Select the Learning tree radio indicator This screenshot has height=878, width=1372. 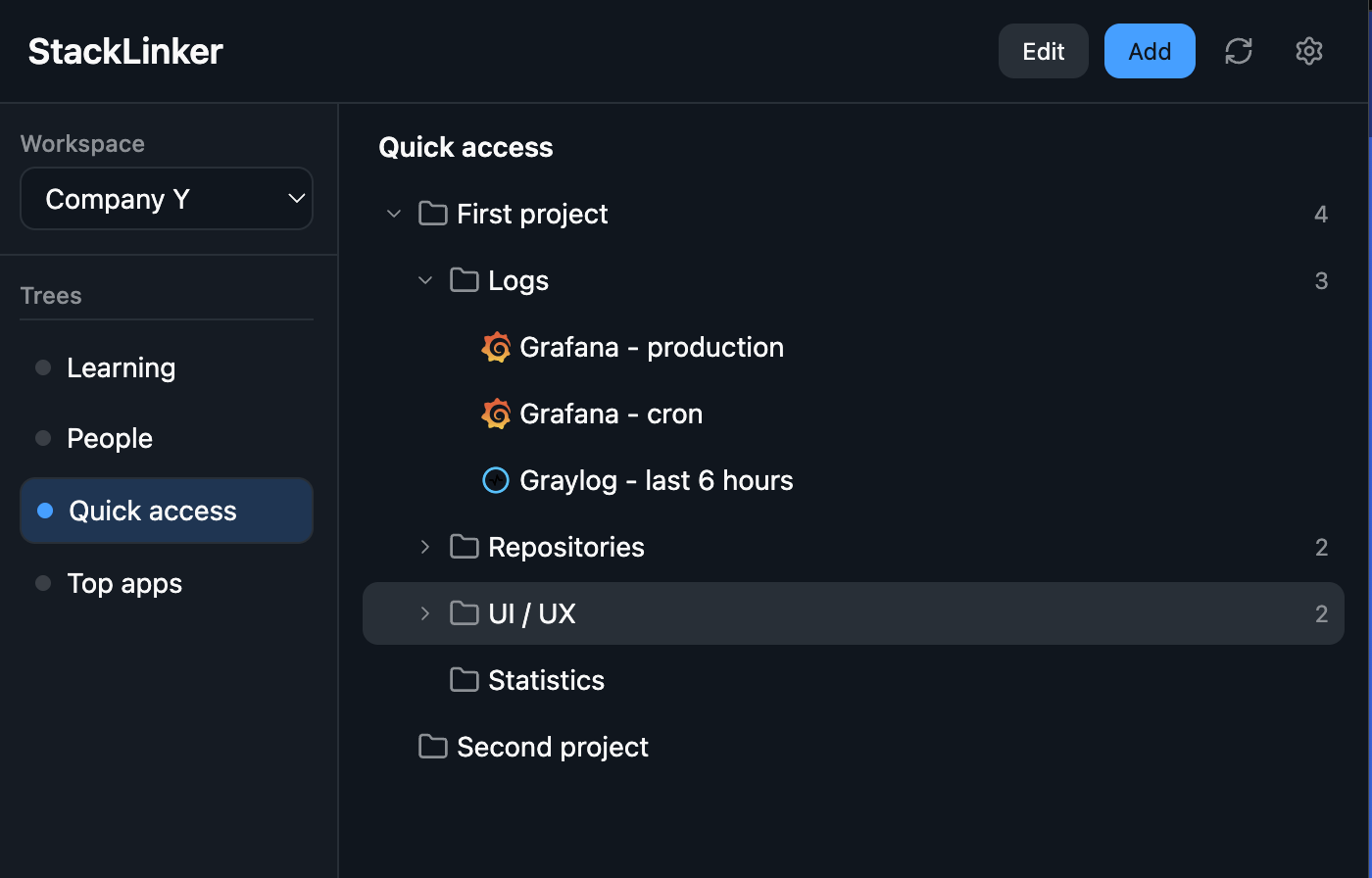pyautogui.click(x=42, y=367)
